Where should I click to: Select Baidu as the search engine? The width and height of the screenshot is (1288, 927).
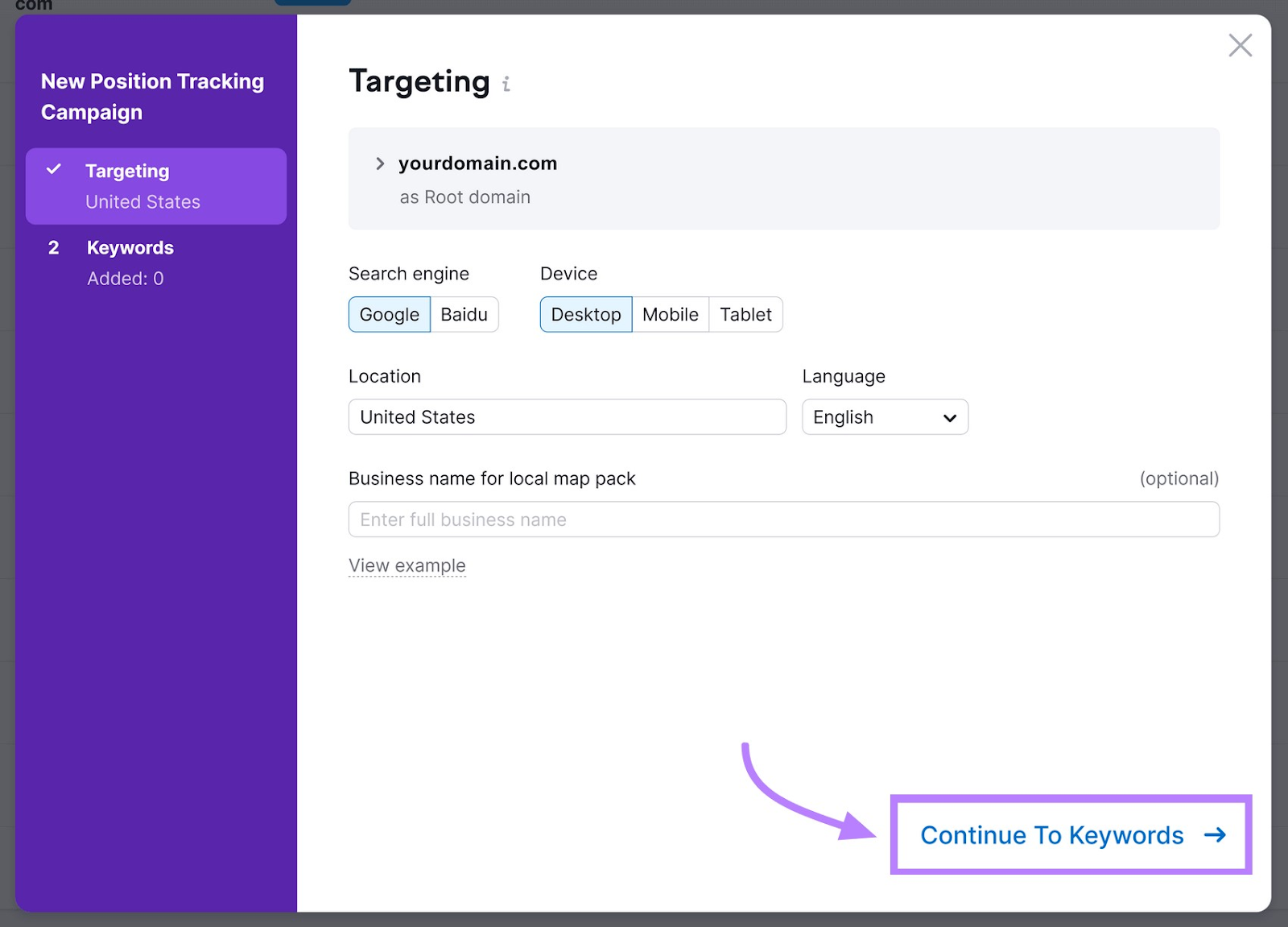[x=464, y=314]
